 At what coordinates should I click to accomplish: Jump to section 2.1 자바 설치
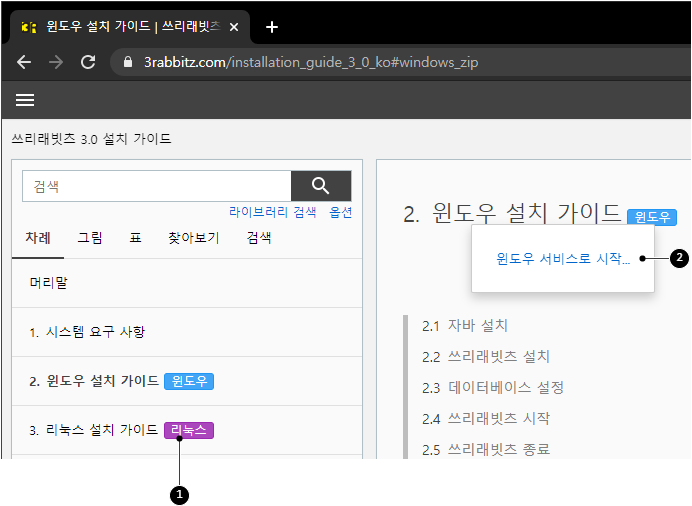[465, 326]
